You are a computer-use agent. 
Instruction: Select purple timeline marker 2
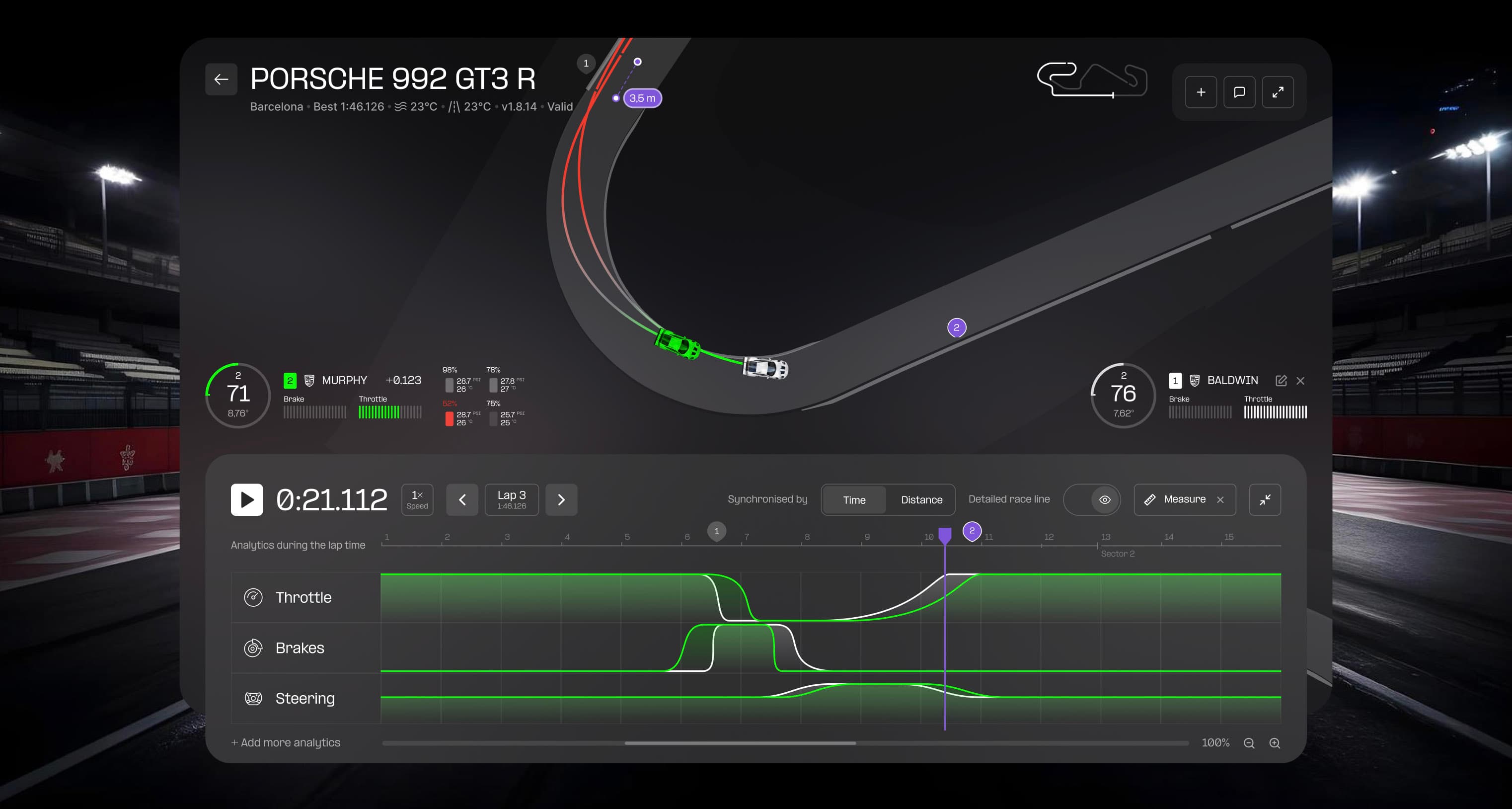click(972, 531)
